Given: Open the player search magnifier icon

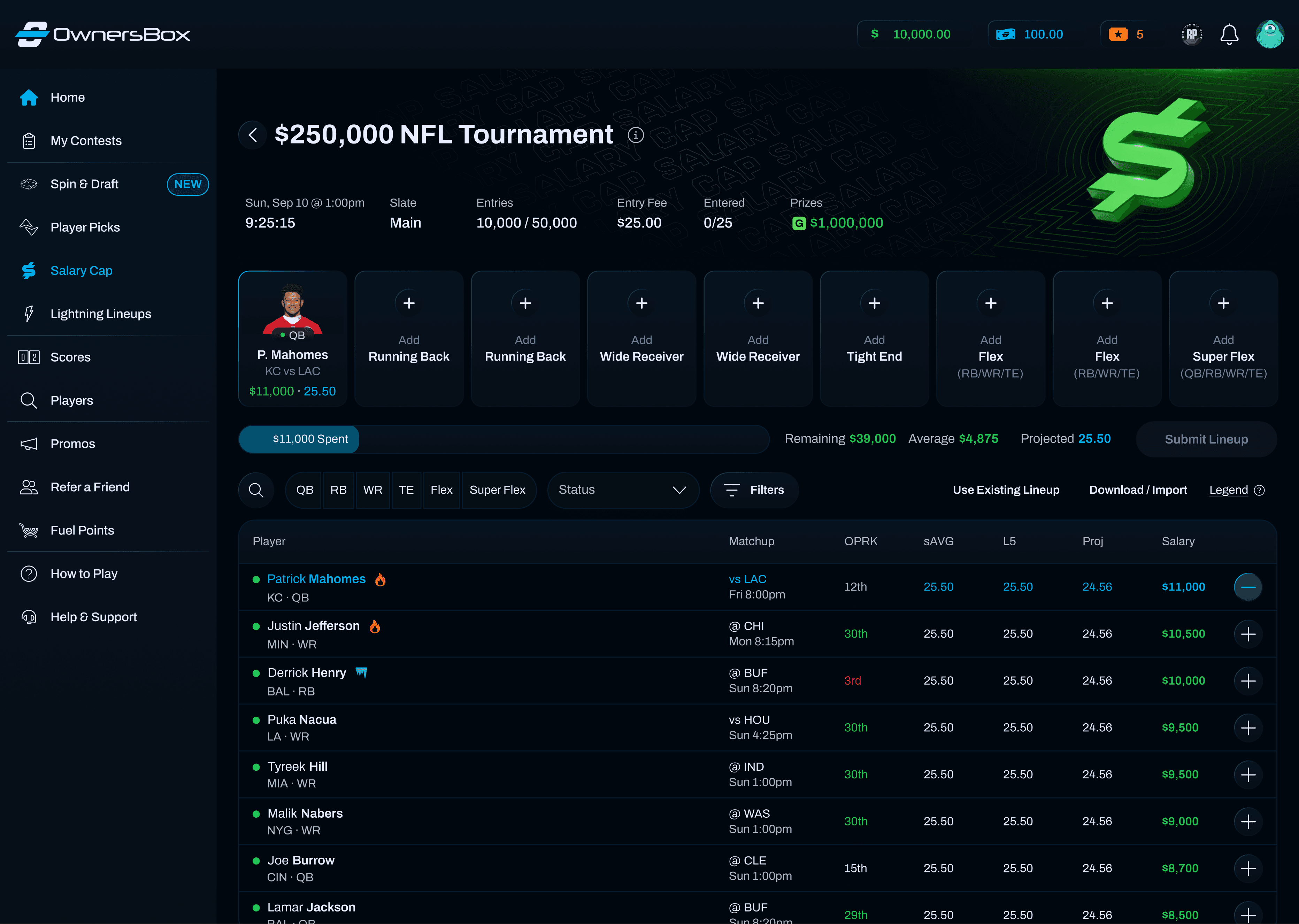Looking at the screenshot, I should coord(256,490).
